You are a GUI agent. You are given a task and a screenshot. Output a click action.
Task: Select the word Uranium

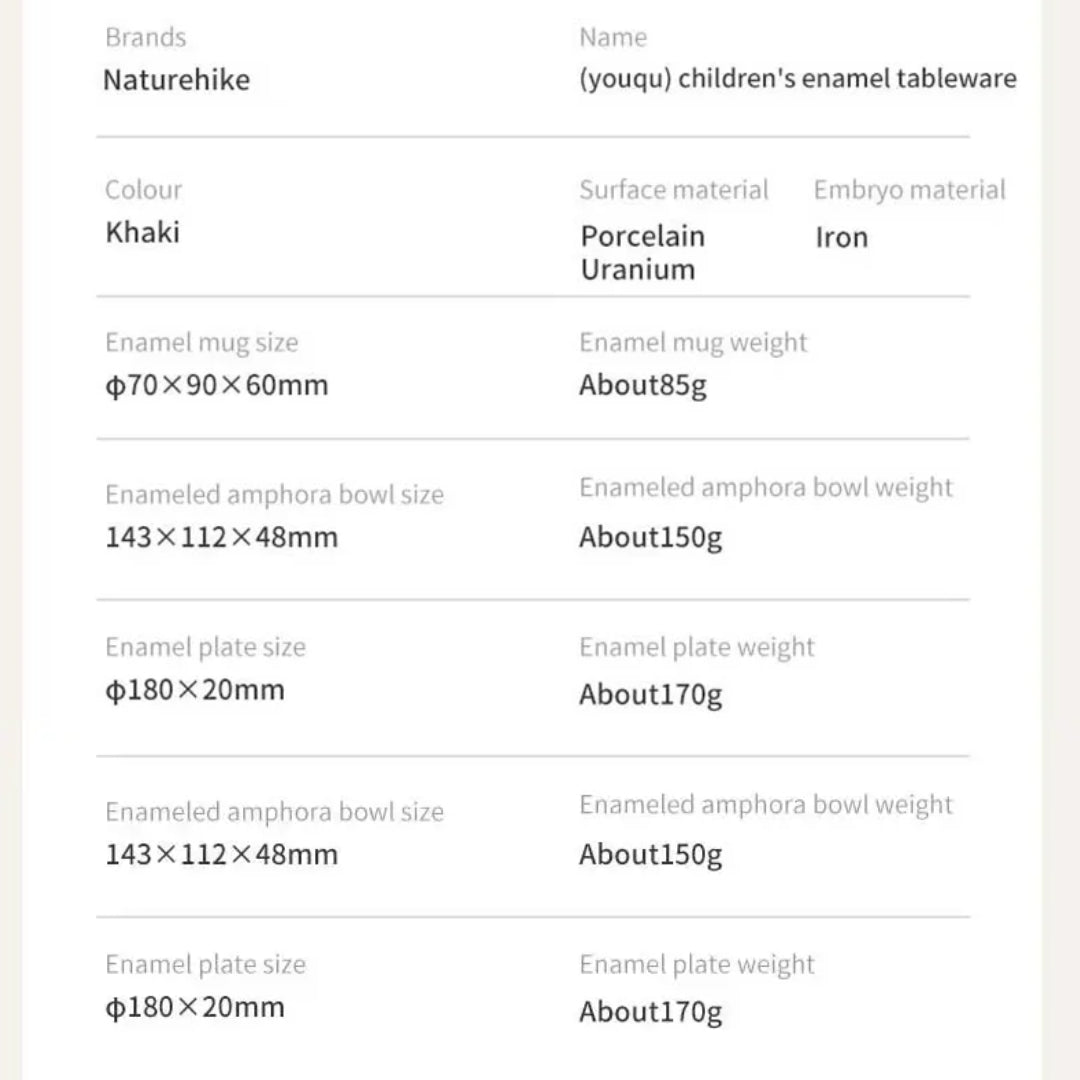[638, 269]
